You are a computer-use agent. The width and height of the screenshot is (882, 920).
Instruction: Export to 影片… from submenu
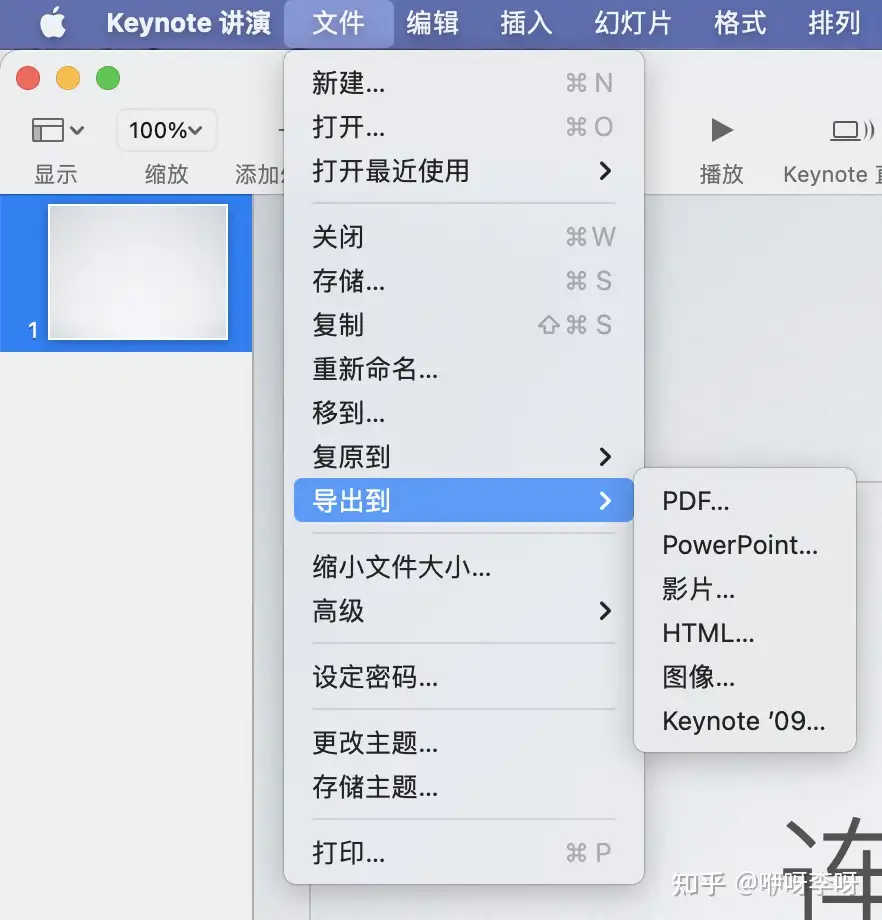pyautogui.click(x=745, y=588)
